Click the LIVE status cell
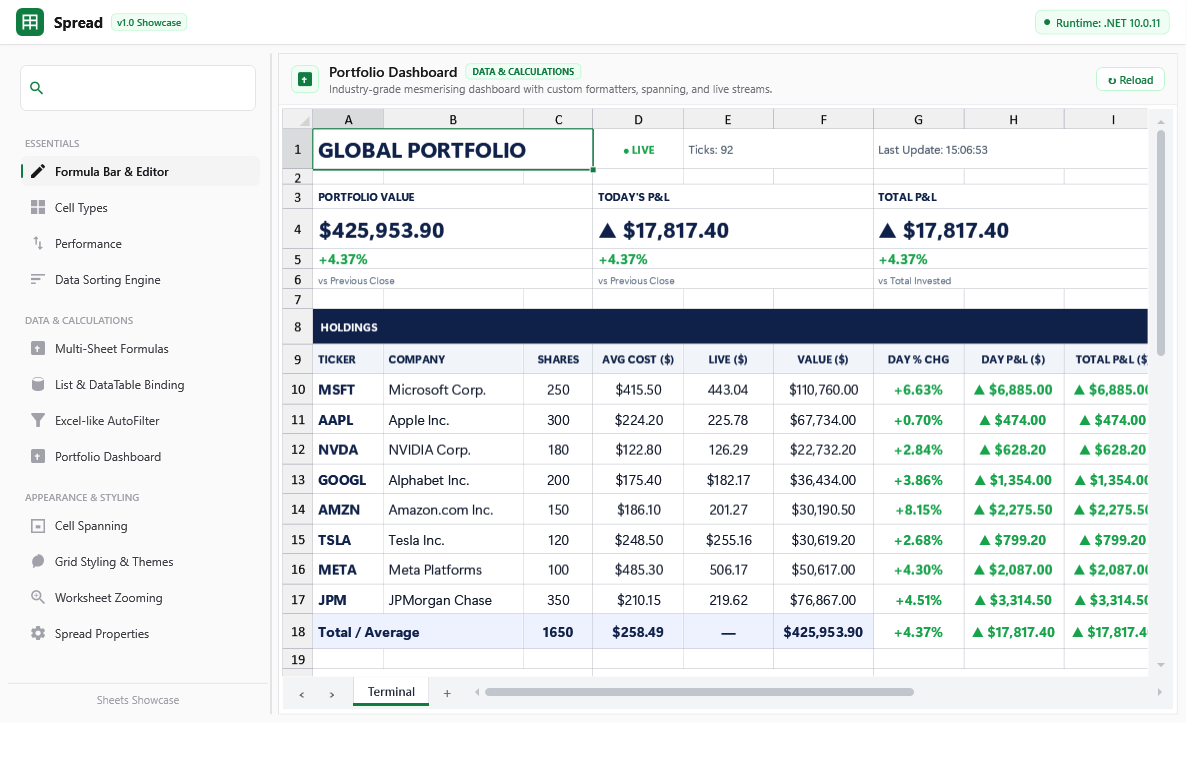 coord(638,150)
